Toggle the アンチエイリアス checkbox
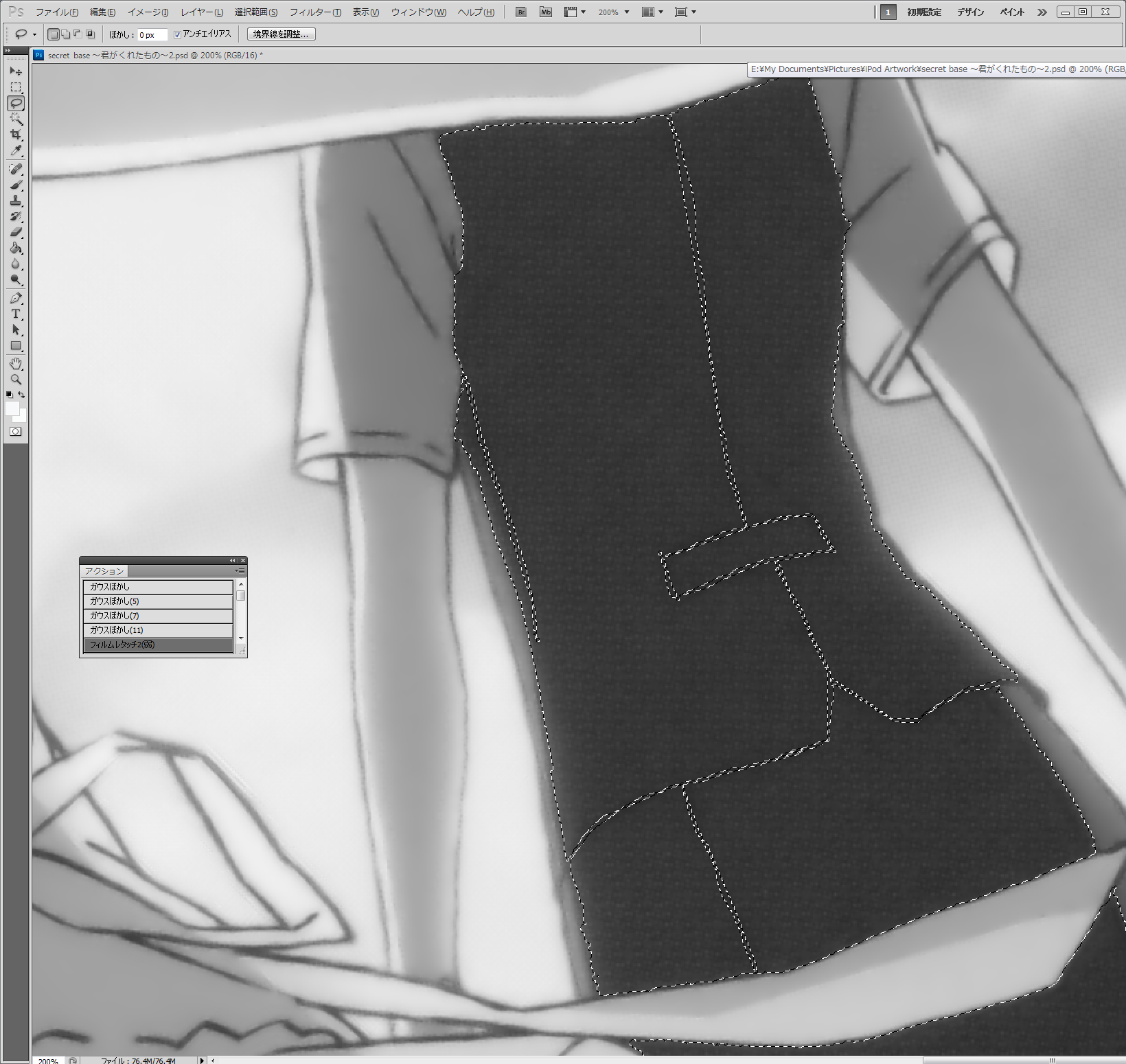 [177, 34]
